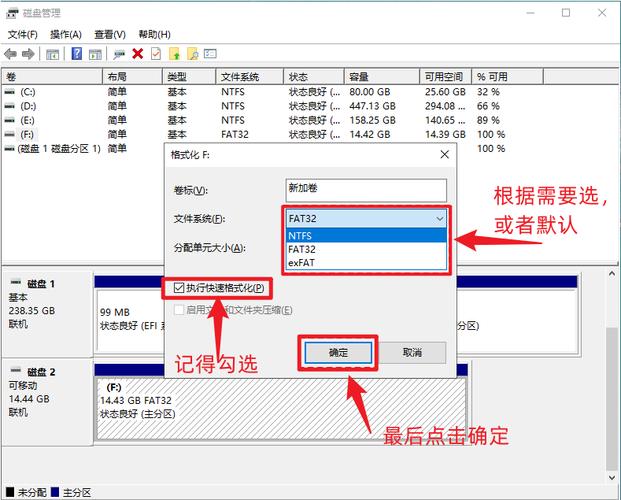Check 执行快速格式化 quick format checkbox
Image resolution: width=621 pixels, height=500 pixels.
pyautogui.click(x=179, y=288)
